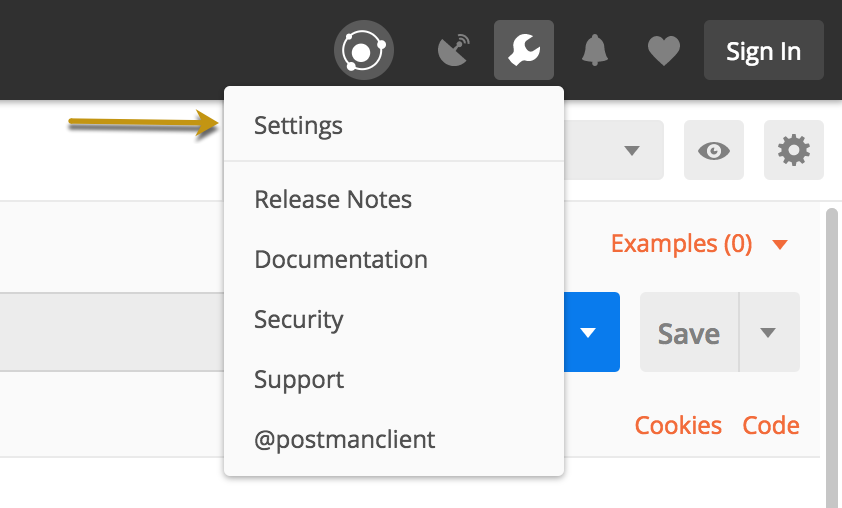Expand the blue Send button arrow
Screen dimensions: 842x508
(x=589, y=332)
